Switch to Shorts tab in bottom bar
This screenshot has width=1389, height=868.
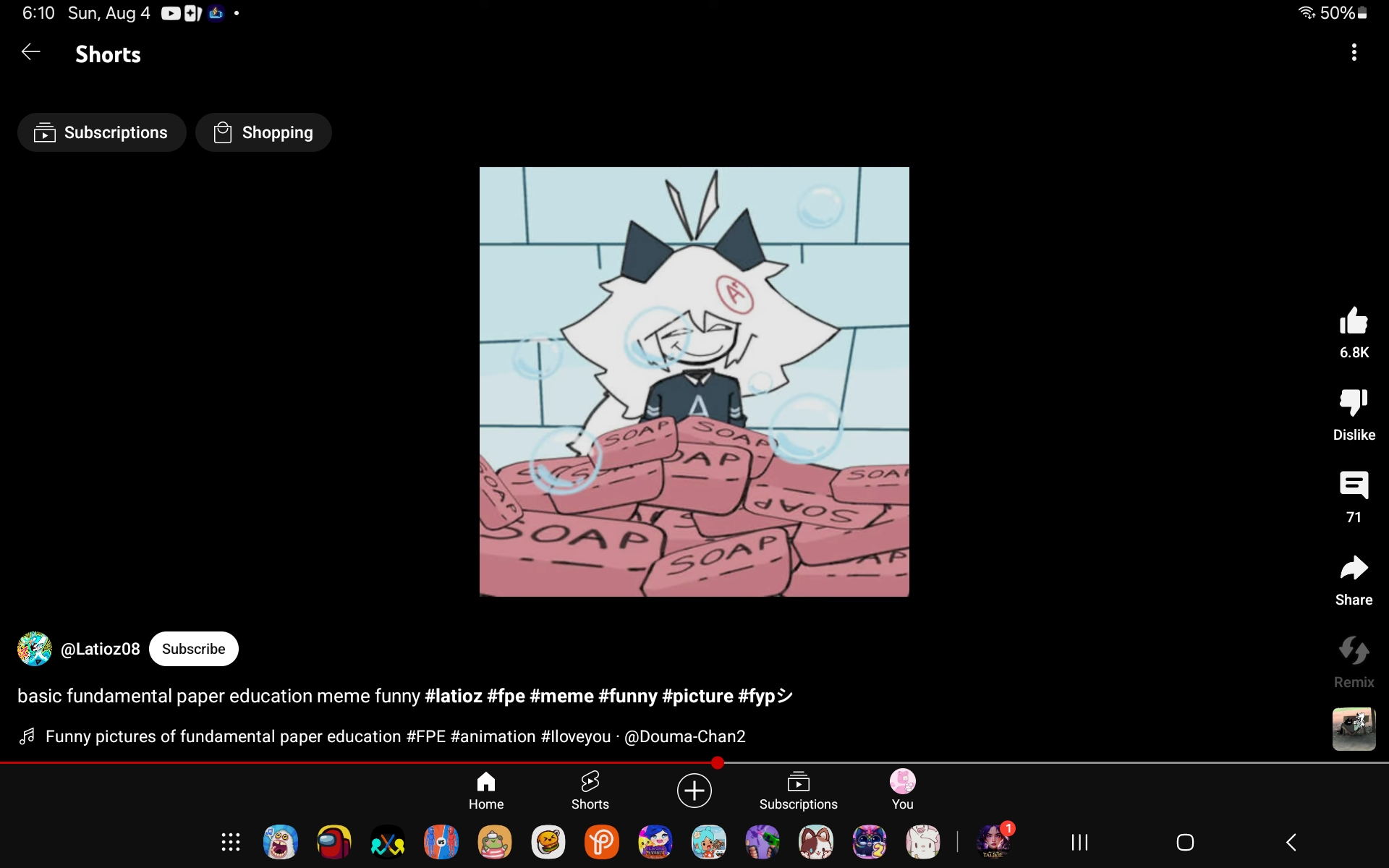click(x=590, y=790)
